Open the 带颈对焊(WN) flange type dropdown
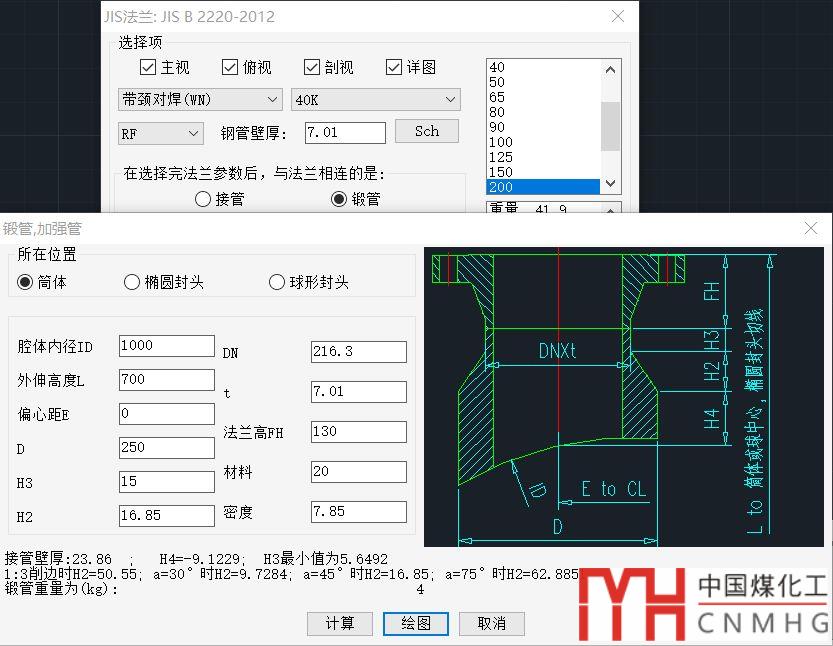The image size is (833, 646). point(200,100)
